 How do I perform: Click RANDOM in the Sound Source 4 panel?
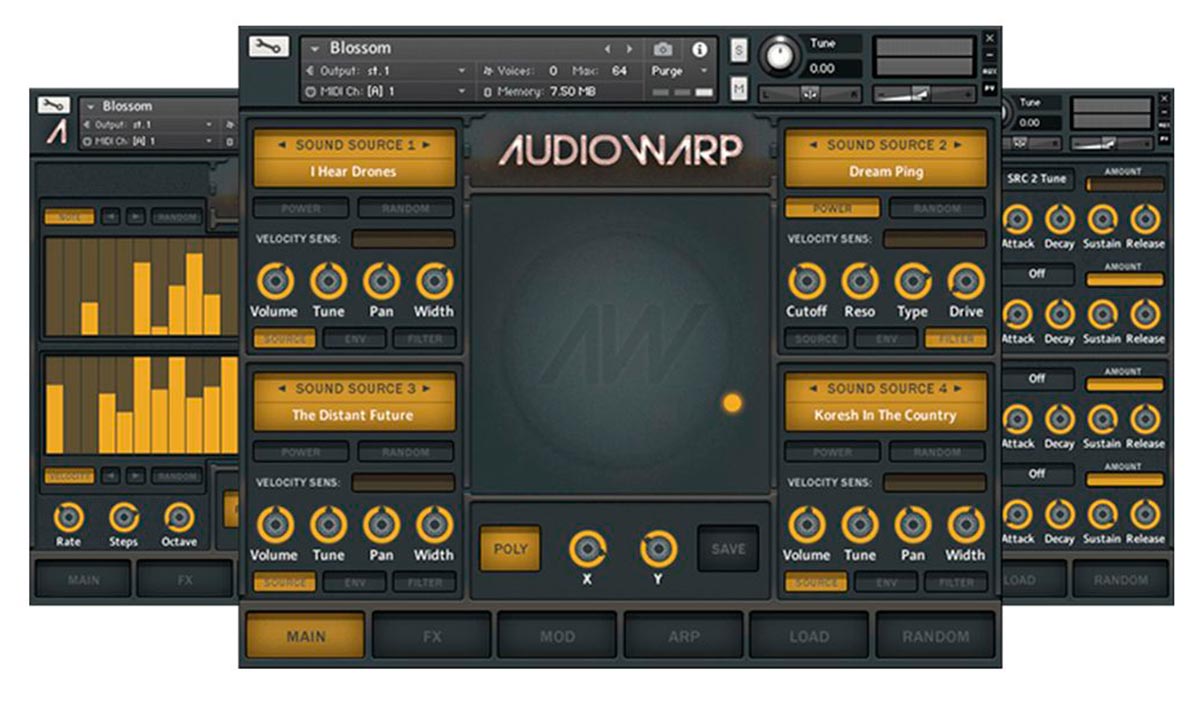(937, 452)
